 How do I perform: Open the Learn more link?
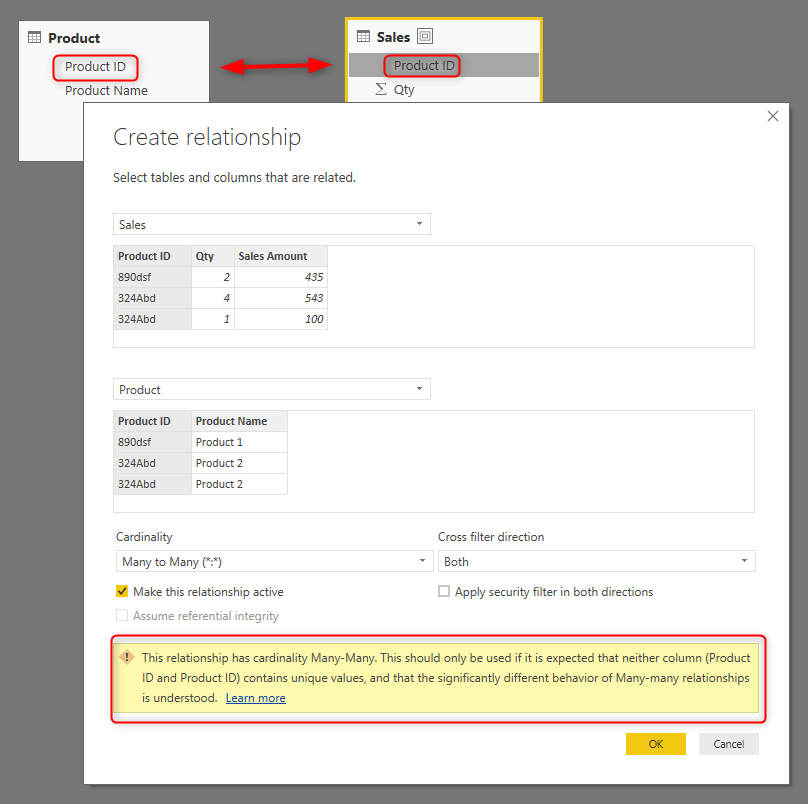click(255, 697)
